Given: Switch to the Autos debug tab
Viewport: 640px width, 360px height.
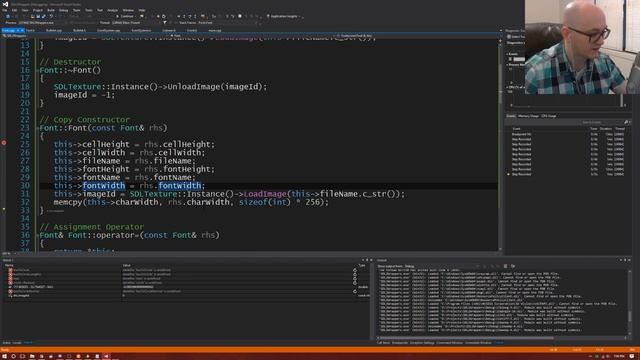Looking at the screenshot, I should 6,343.
